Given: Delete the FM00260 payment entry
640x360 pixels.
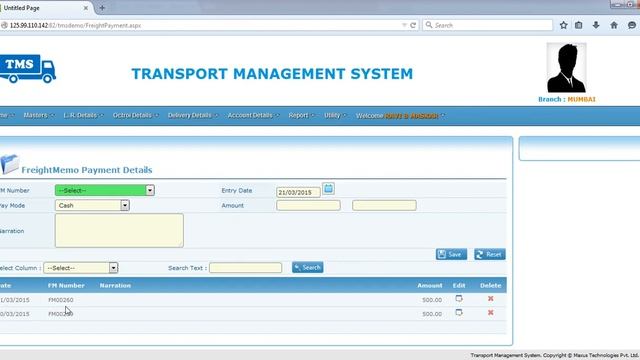Looking at the screenshot, I should click(491, 299).
